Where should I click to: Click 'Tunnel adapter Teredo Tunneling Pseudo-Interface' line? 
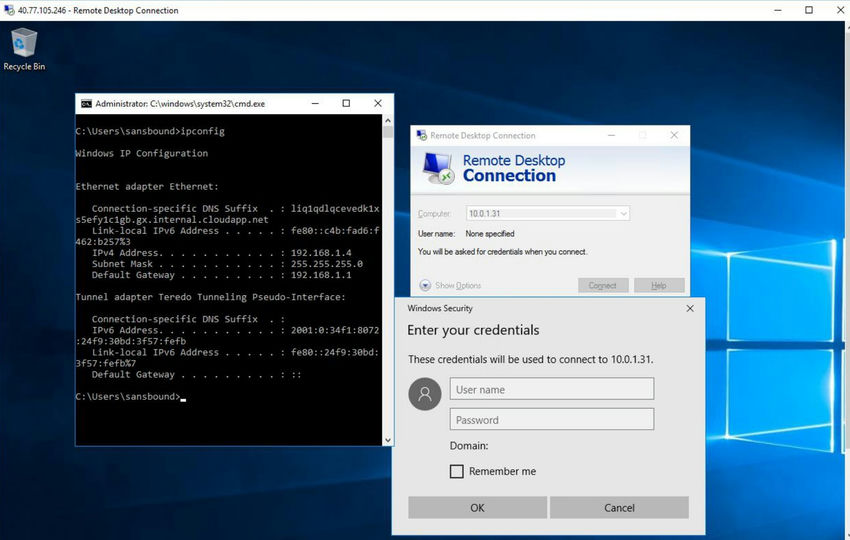(210, 297)
